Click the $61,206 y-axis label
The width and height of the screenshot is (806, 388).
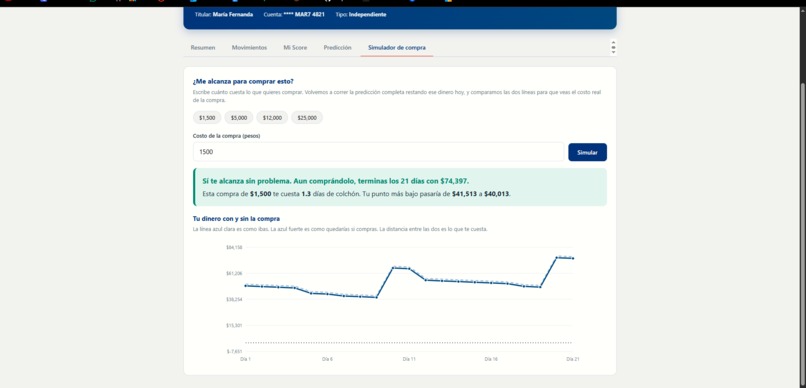(x=234, y=273)
